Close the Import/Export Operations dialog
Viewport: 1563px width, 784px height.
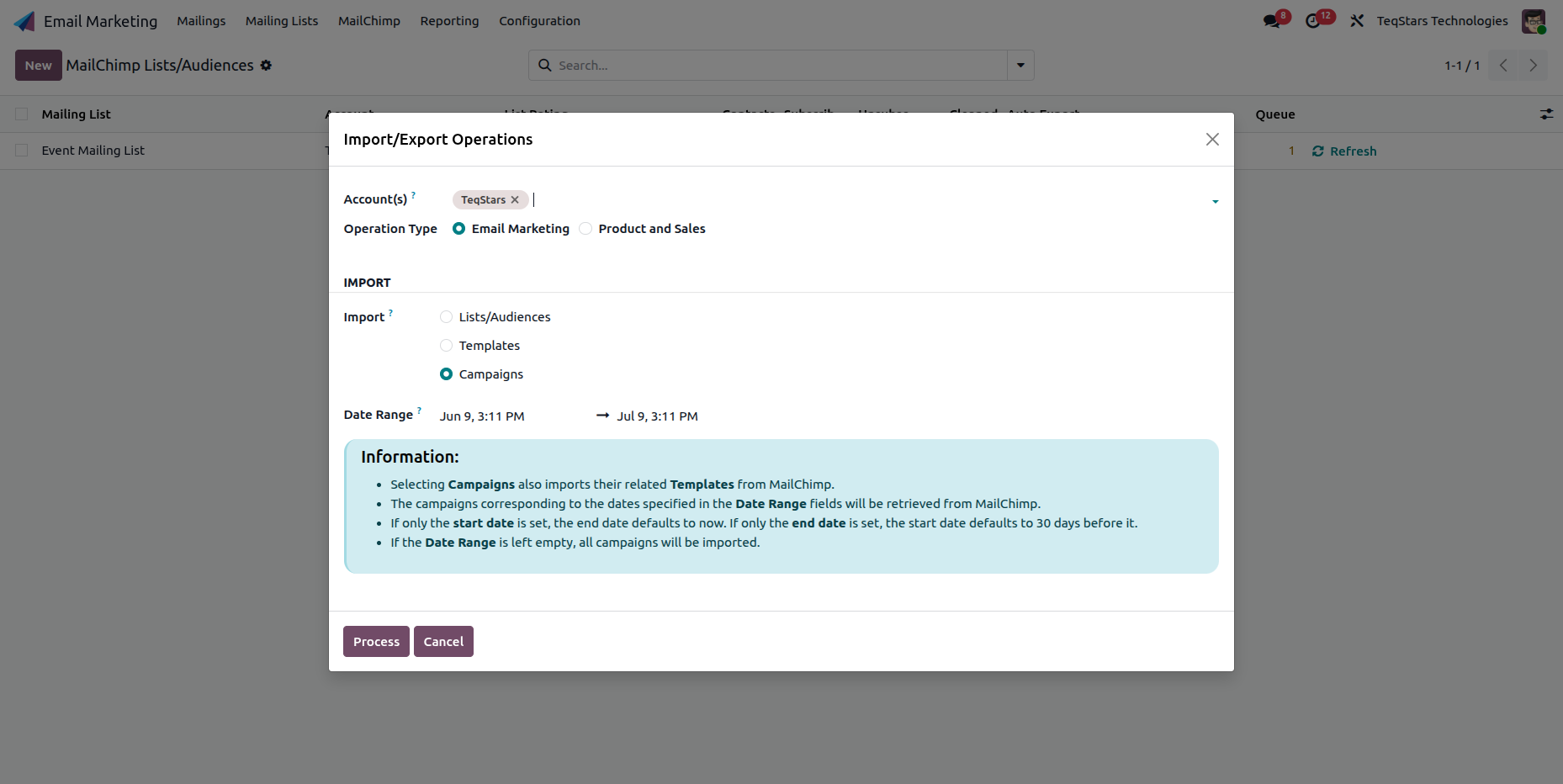(1212, 140)
